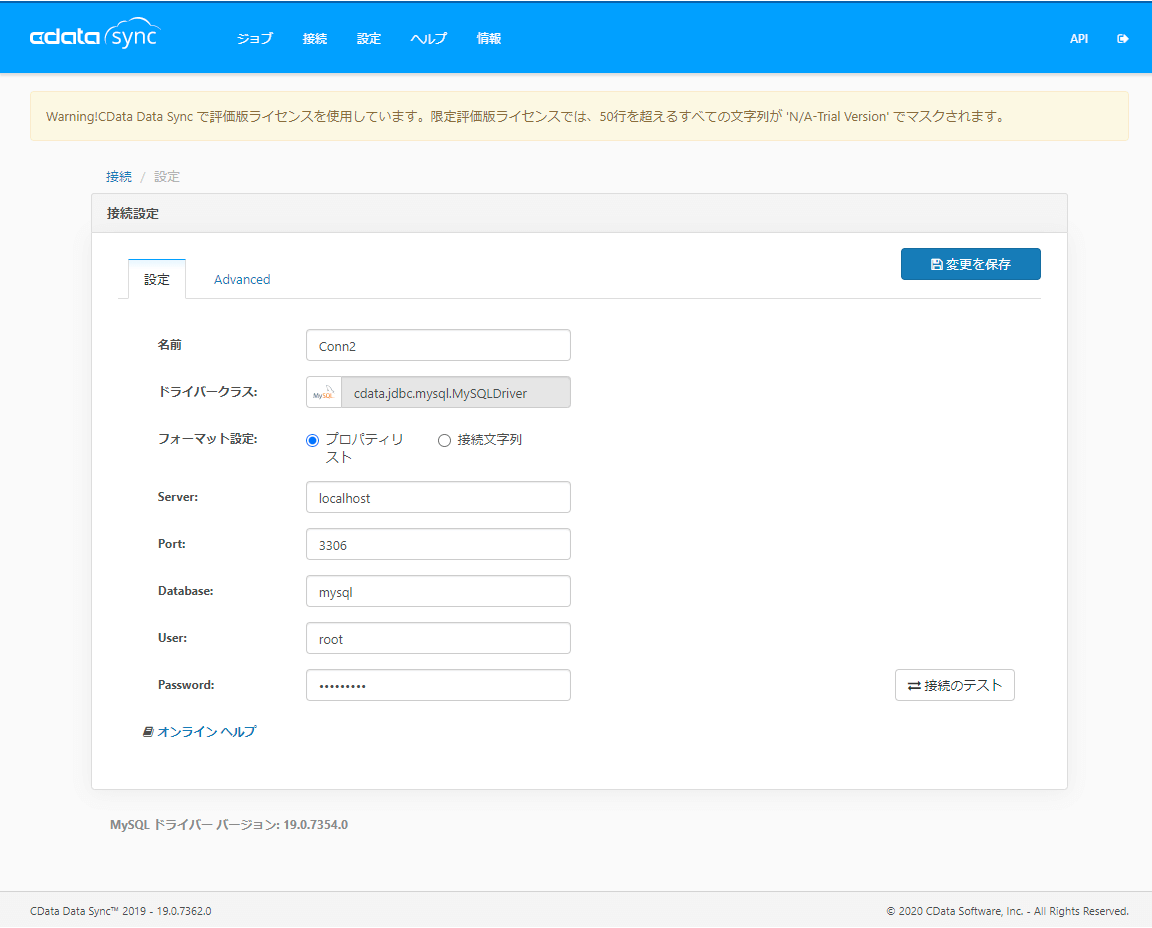Open the 接続 menu in navbar
This screenshot has height=928, width=1152.
click(315, 39)
